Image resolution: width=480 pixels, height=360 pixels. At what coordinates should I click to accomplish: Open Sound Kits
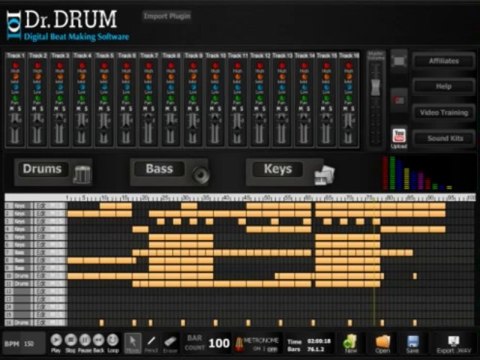pos(444,138)
